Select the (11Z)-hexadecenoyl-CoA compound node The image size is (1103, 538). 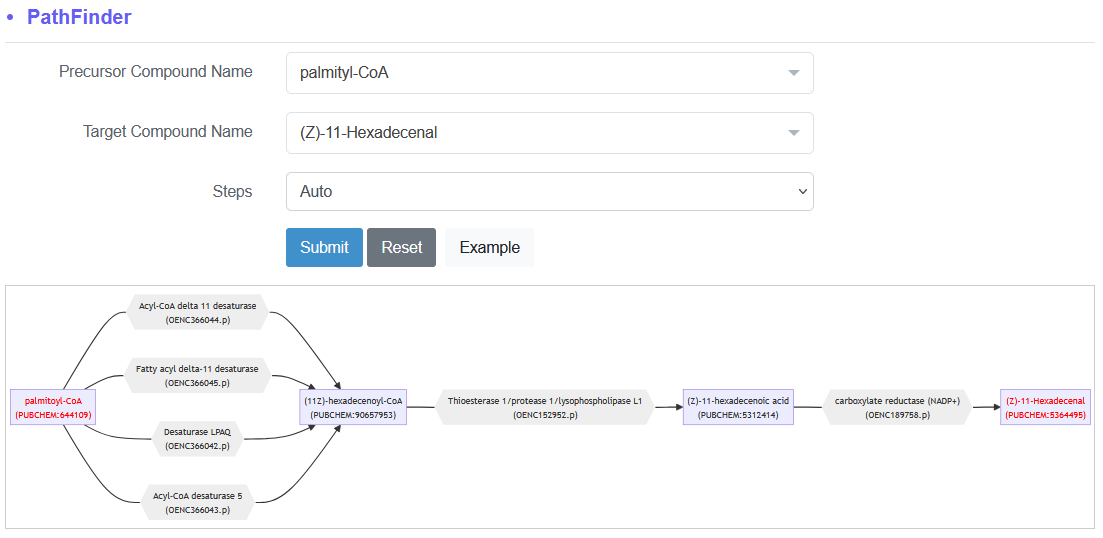pyautogui.click(x=353, y=408)
